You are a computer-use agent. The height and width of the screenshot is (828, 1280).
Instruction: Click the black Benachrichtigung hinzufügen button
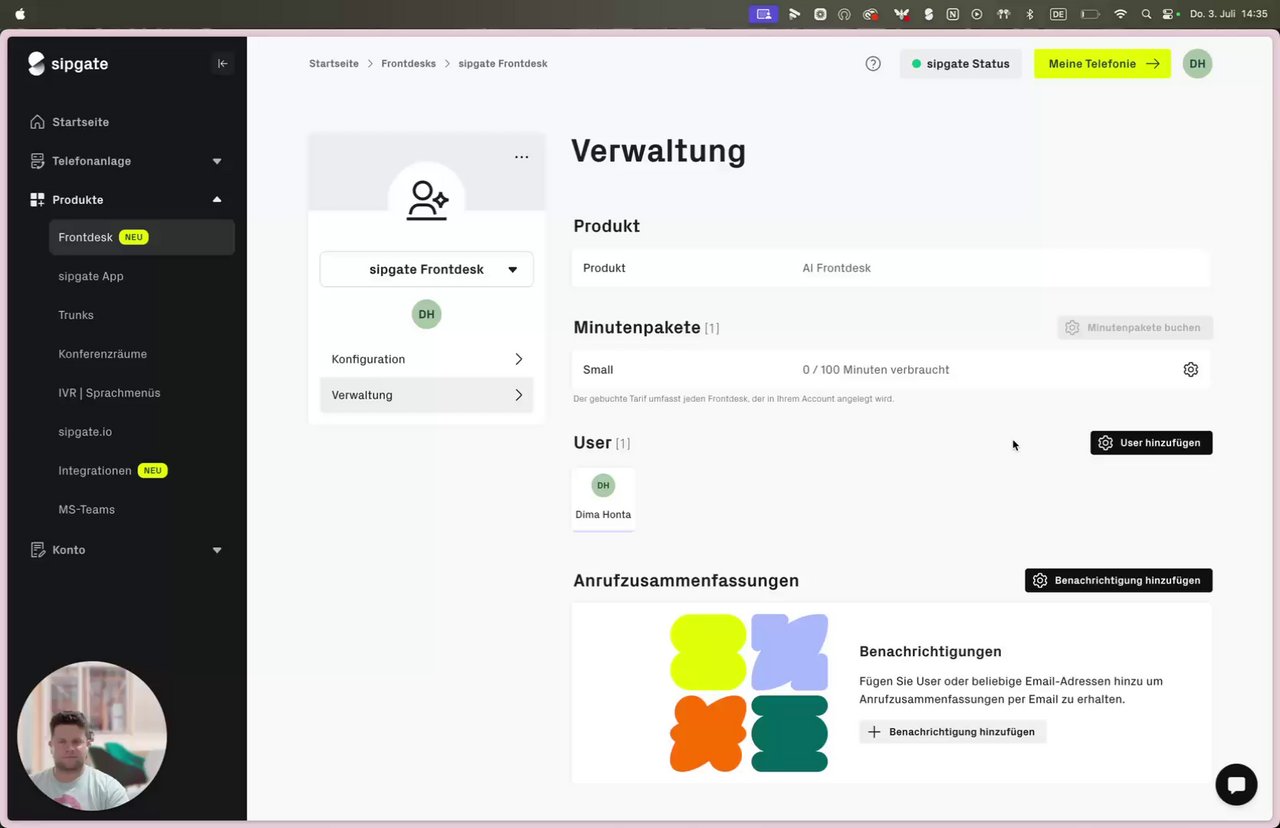pyautogui.click(x=1118, y=581)
